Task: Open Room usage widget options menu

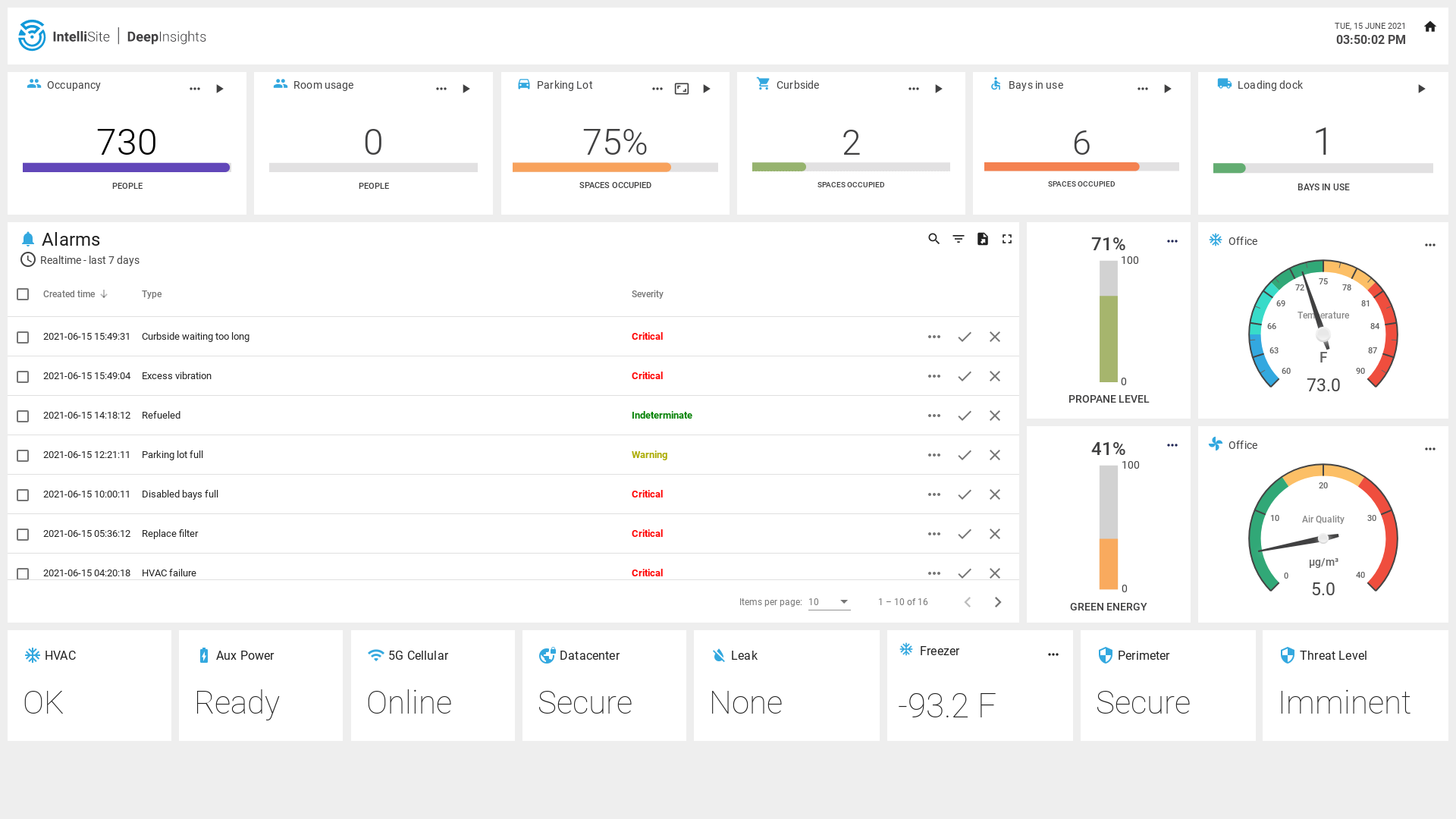Action: [x=441, y=89]
